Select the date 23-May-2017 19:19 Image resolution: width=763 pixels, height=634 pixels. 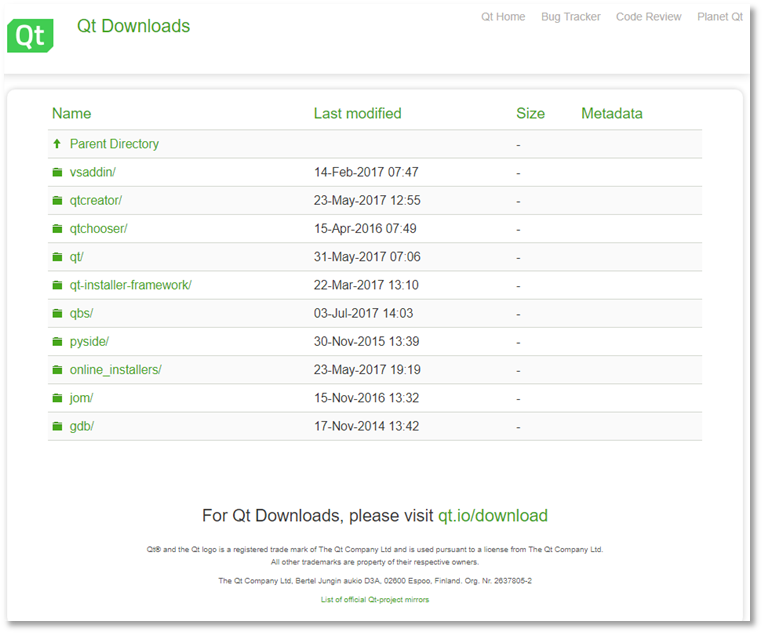point(367,370)
